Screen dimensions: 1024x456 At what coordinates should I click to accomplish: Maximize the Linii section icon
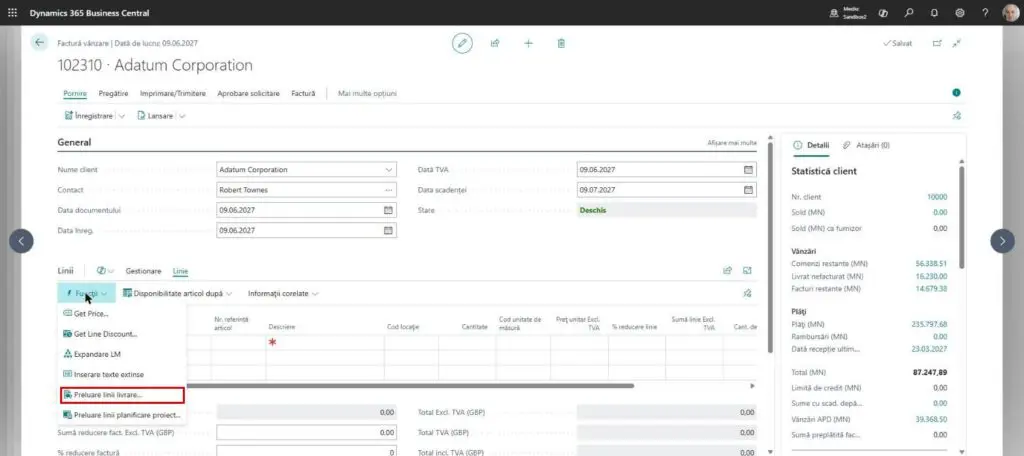[x=747, y=270]
